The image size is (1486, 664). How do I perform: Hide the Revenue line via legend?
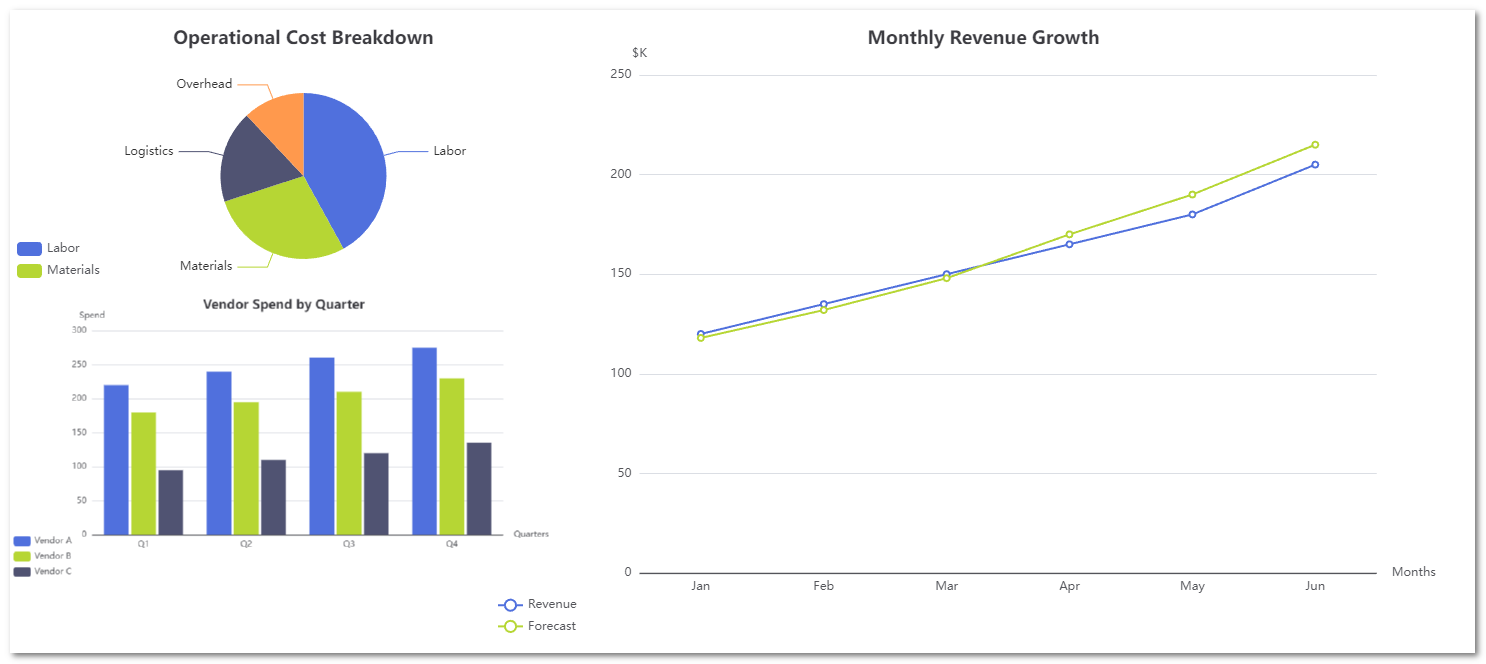(537, 604)
